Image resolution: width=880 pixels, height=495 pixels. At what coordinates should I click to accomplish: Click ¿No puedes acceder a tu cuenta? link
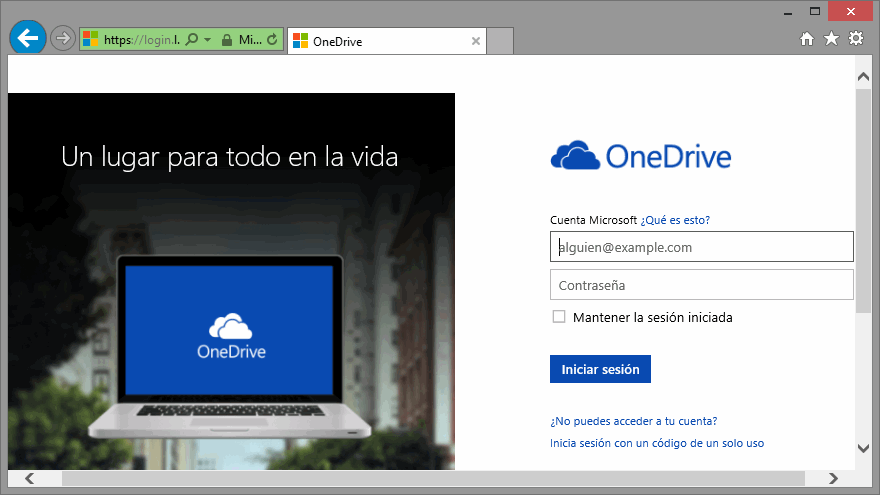pyautogui.click(x=633, y=421)
